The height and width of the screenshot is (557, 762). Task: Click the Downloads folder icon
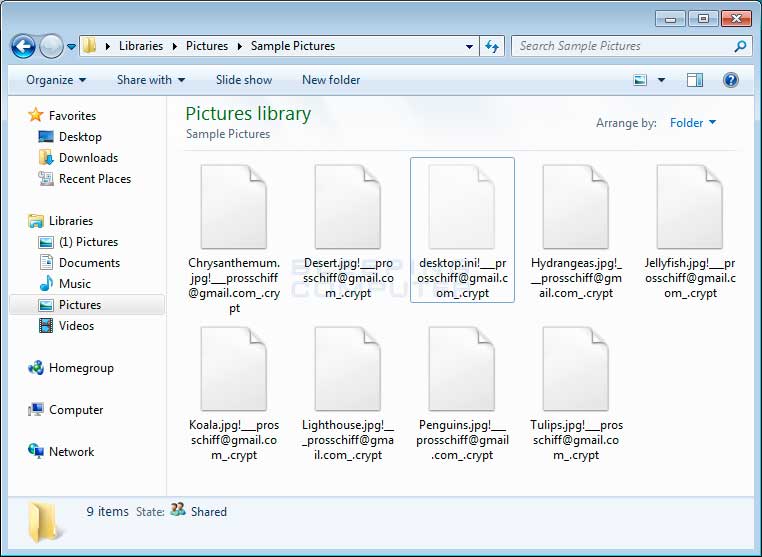(46, 157)
